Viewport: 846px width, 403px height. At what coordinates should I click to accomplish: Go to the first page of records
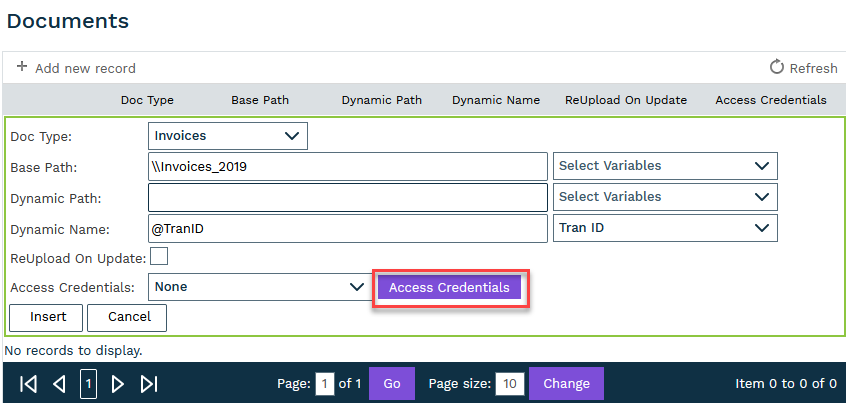click(29, 384)
